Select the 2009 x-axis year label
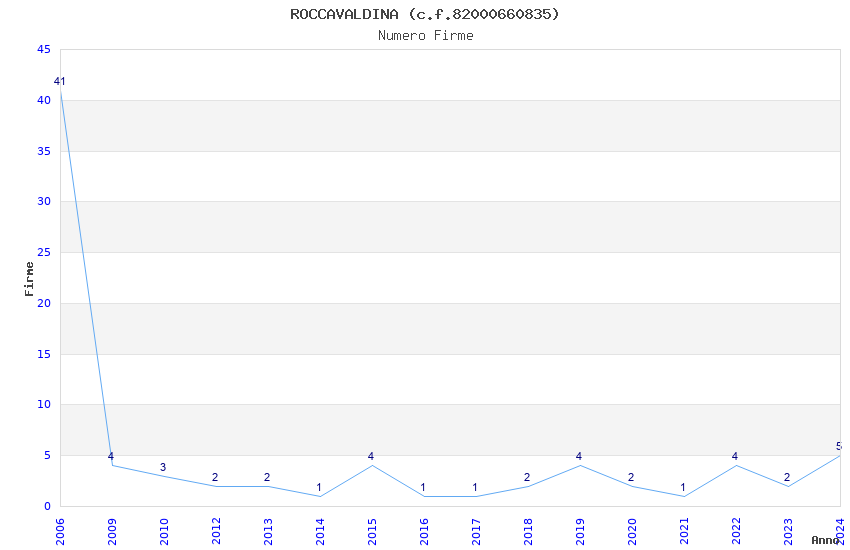 coord(112,531)
